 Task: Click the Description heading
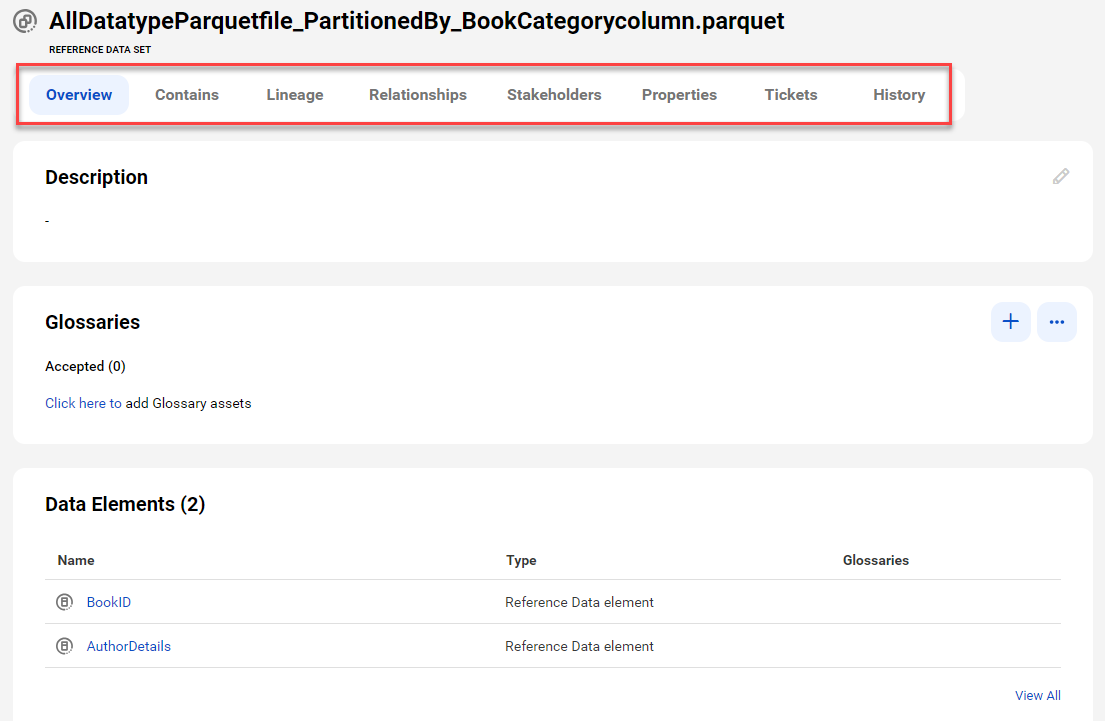tap(97, 177)
